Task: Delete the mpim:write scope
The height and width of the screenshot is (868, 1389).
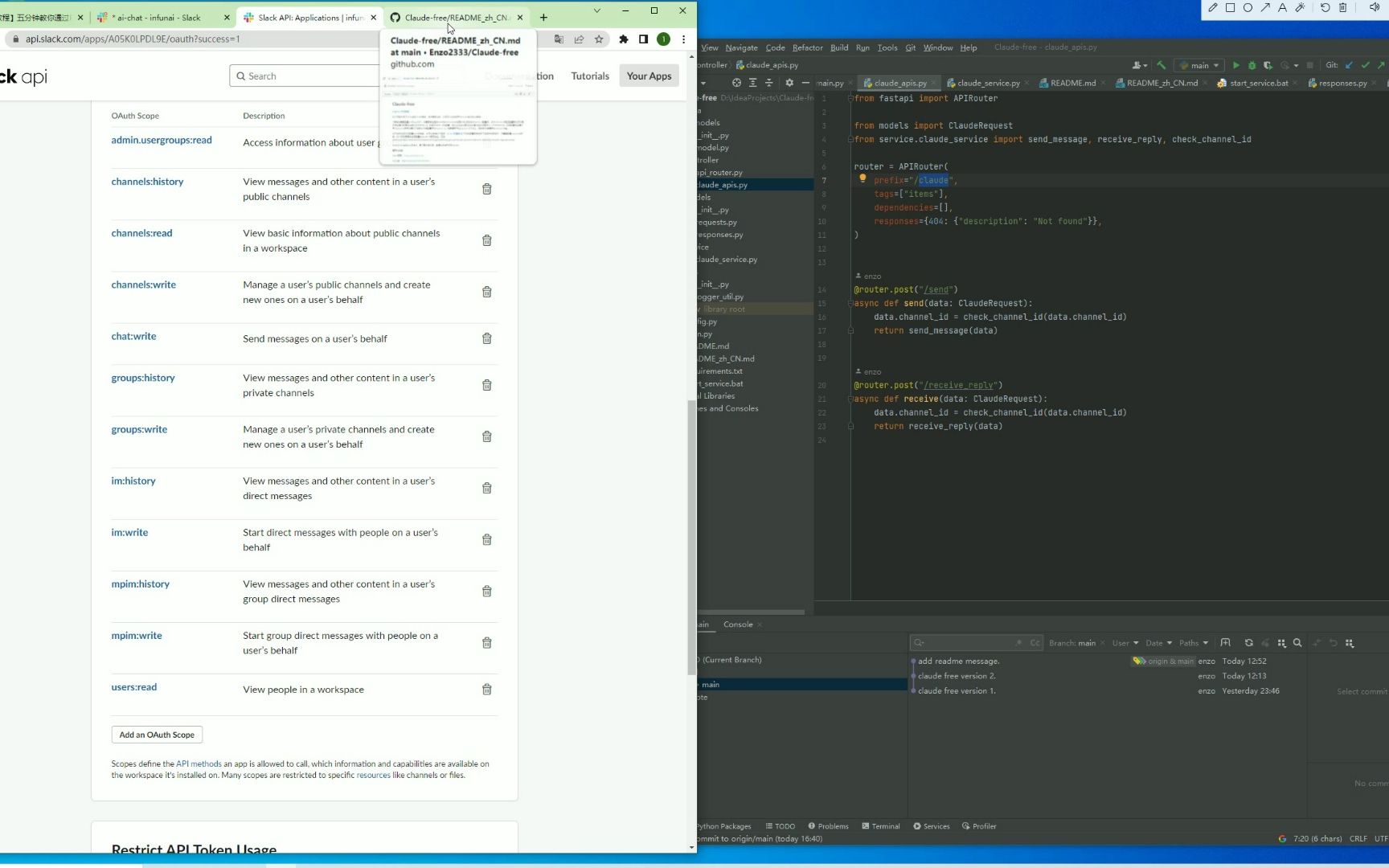Action: [x=486, y=642]
